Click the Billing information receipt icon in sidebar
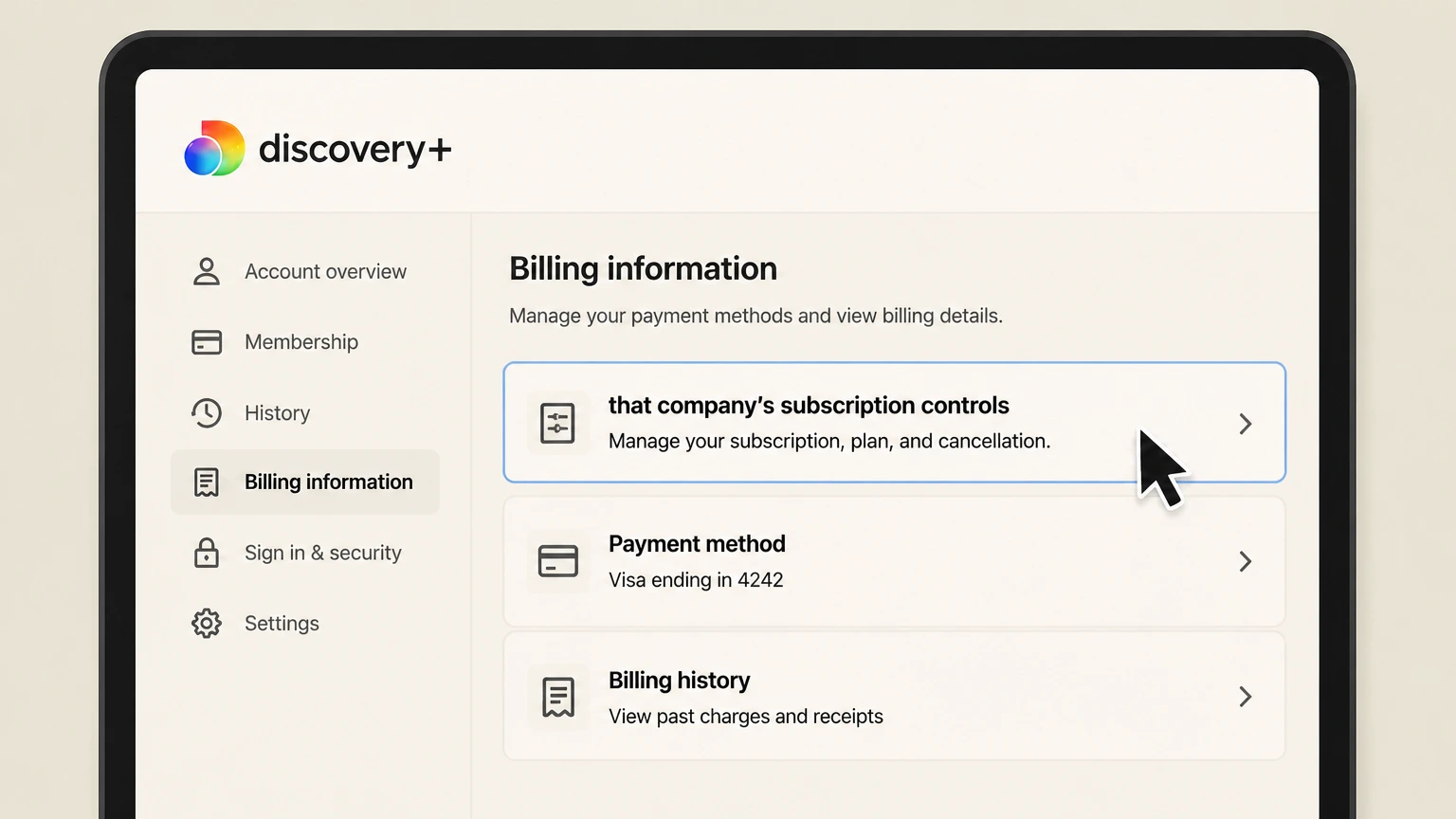This screenshot has width=1456, height=819. pos(206,482)
